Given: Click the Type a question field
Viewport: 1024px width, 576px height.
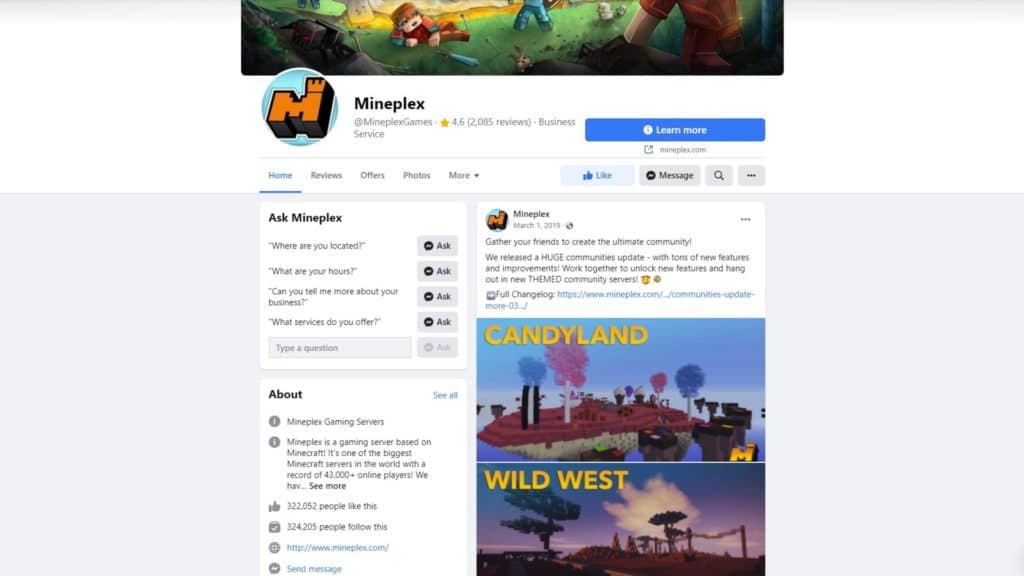Looking at the screenshot, I should click(340, 347).
